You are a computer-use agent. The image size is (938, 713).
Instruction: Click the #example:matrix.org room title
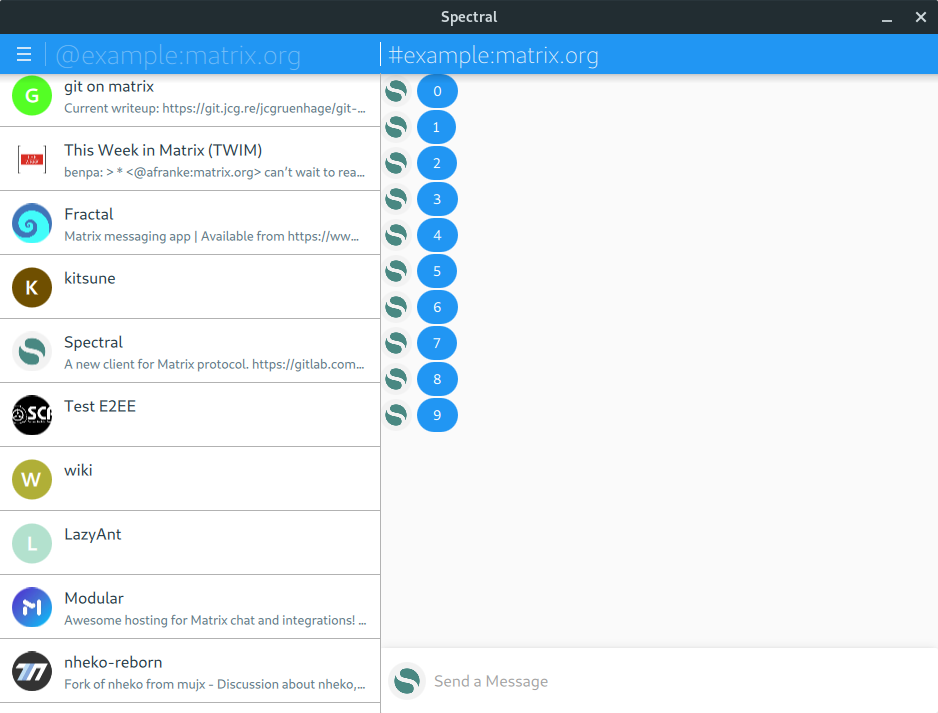(x=494, y=55)
